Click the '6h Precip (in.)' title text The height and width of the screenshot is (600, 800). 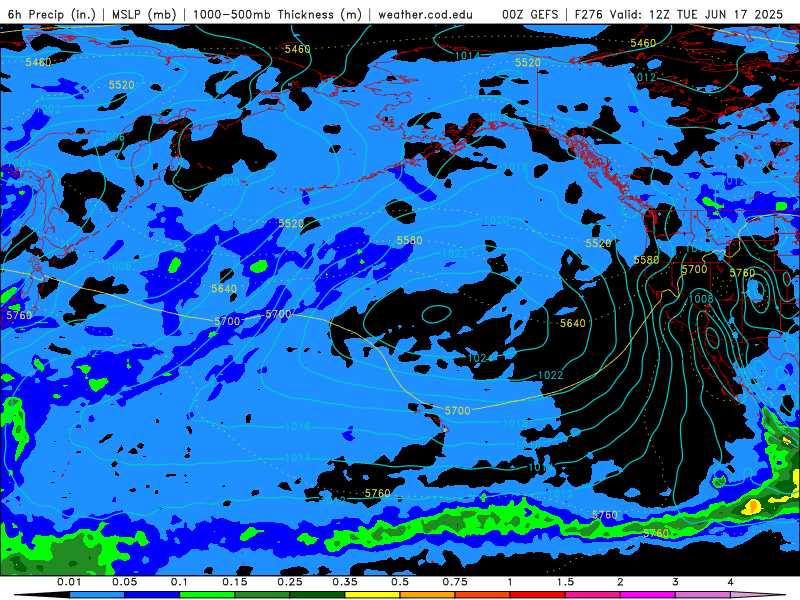pos(52,14)
